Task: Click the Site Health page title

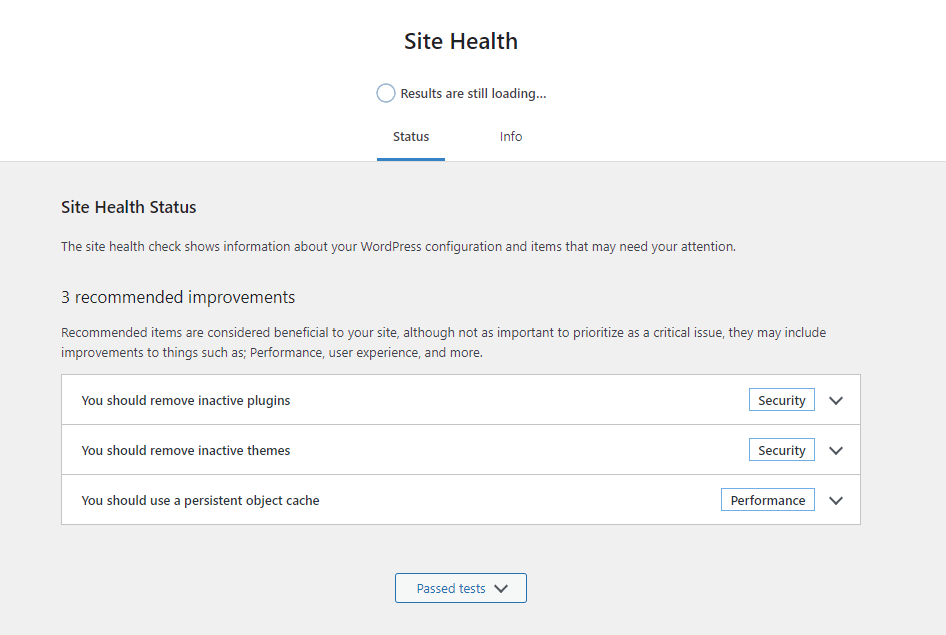Action: pos(460,41)
